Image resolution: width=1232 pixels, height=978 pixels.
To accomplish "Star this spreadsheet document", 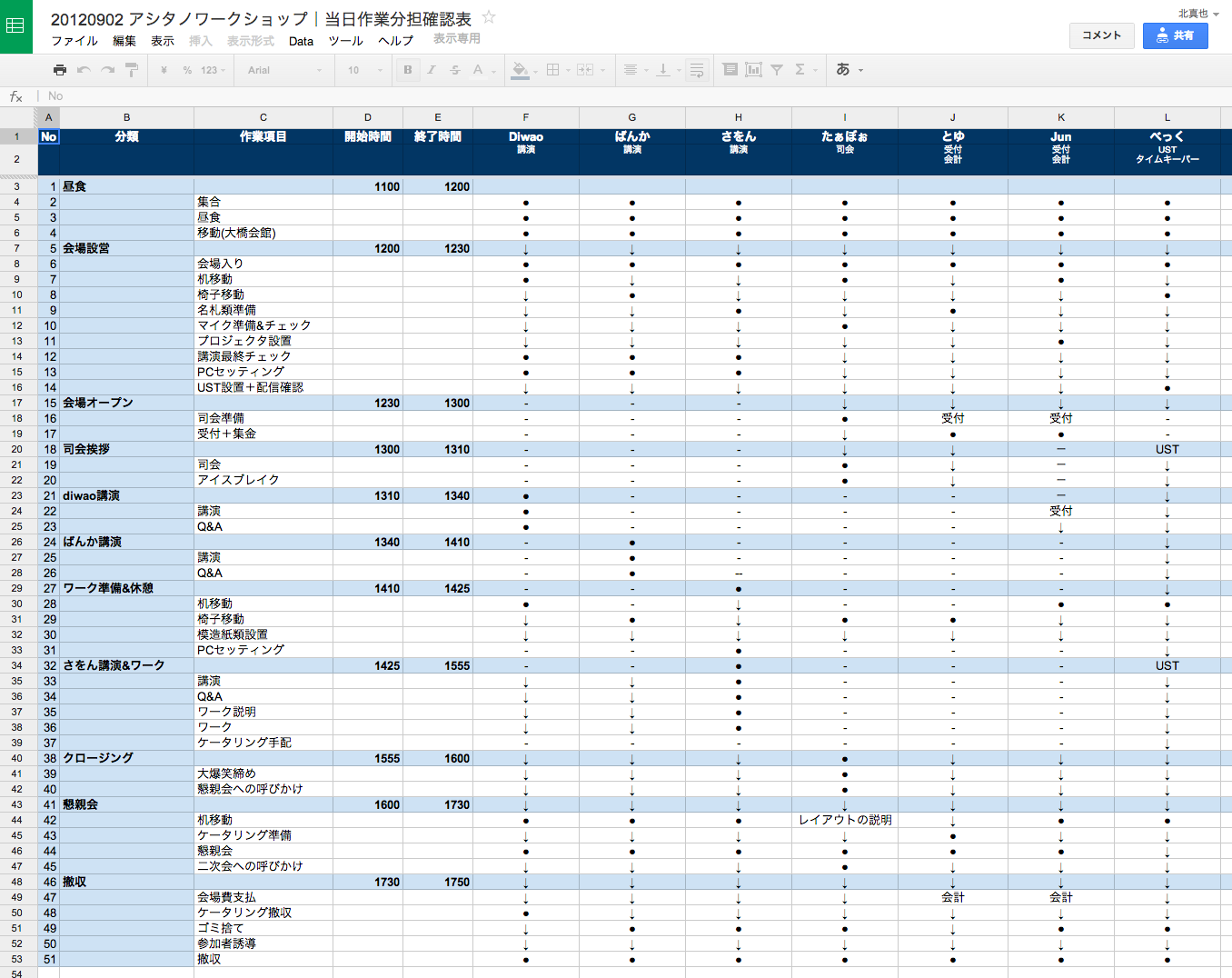I will tap(489, 17).
